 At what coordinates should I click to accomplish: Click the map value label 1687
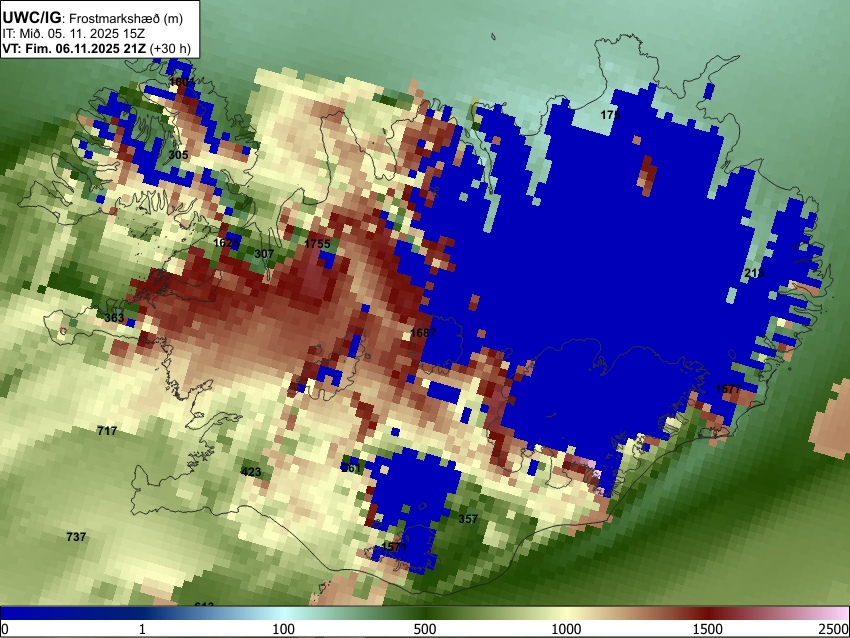pos(423,333)
